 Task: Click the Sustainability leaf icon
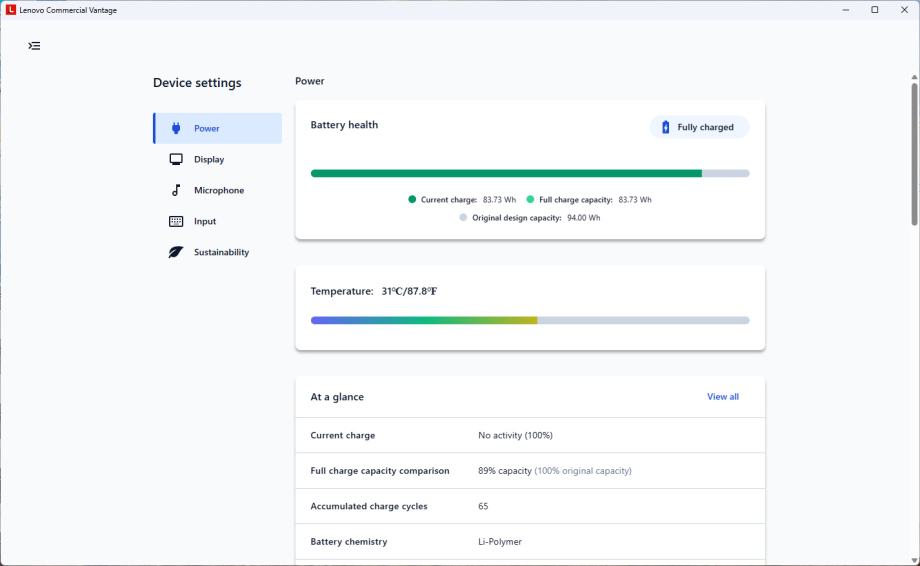176,252
